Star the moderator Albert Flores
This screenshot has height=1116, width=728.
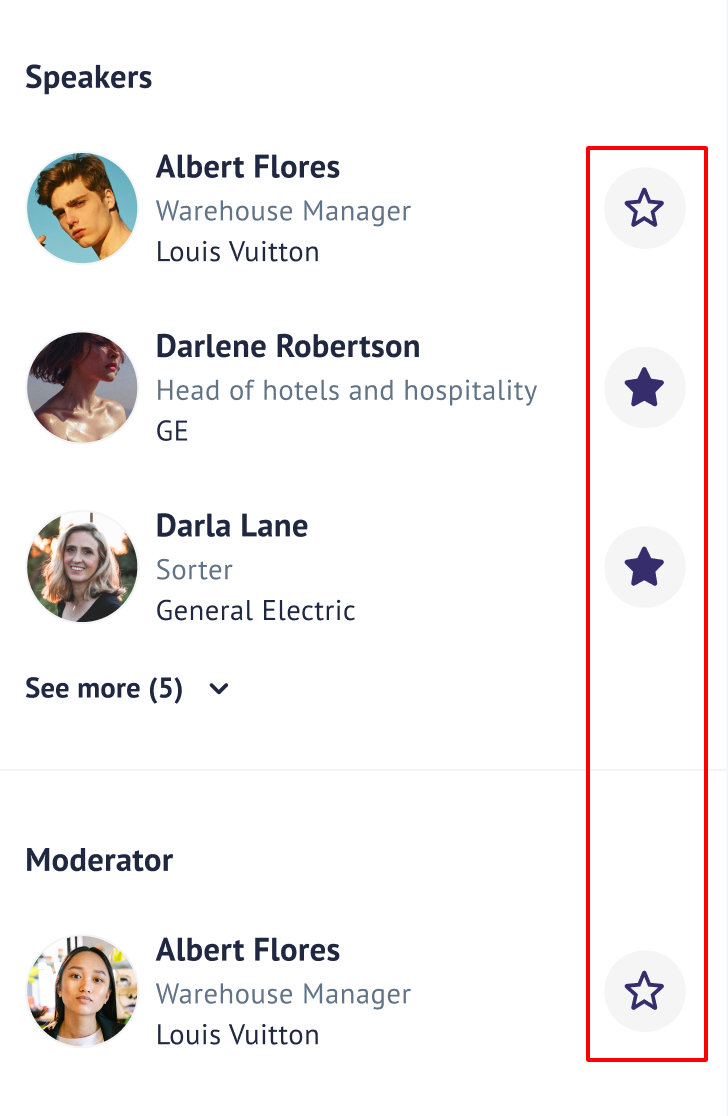pos(644,992)
